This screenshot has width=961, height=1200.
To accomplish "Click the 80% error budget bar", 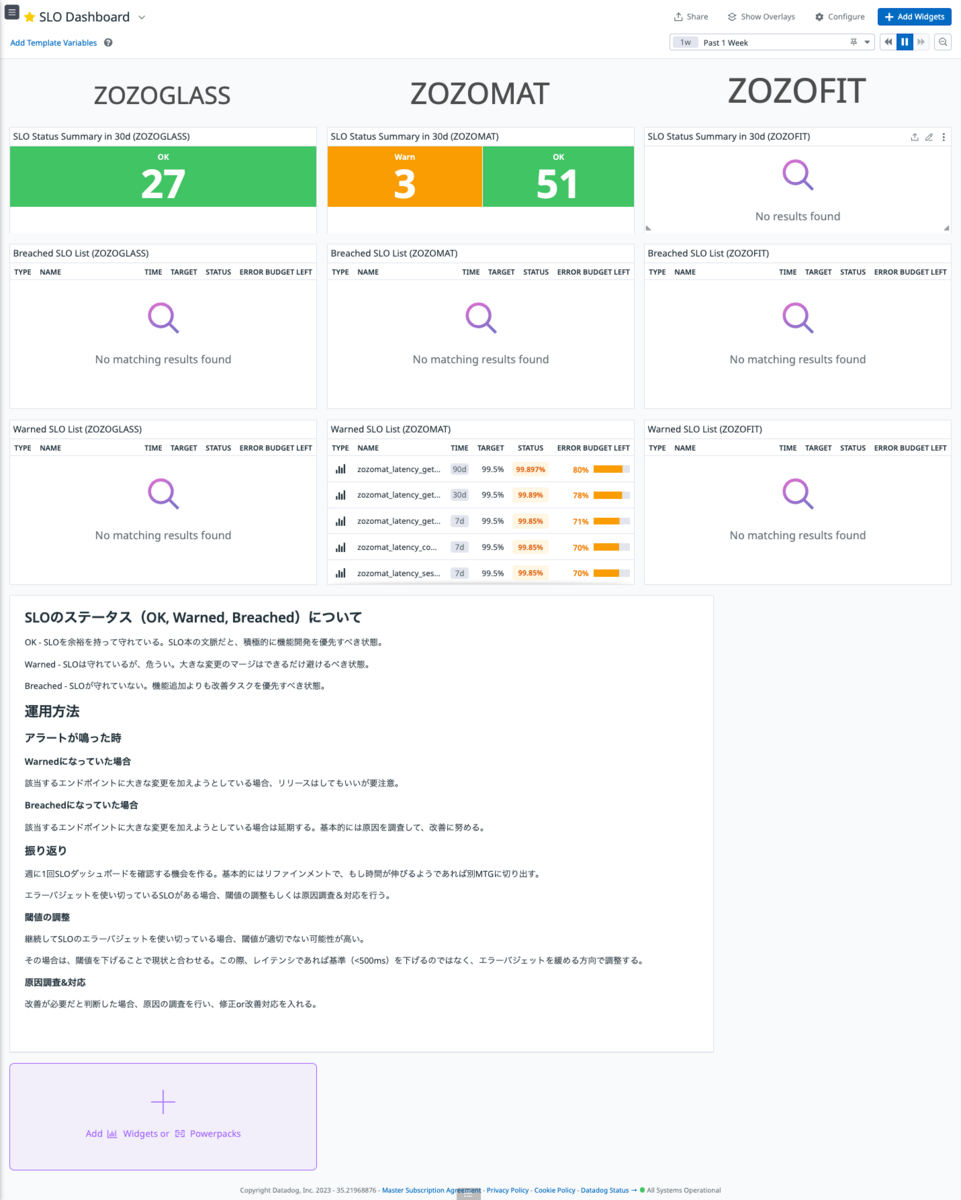I will [x=611, y=469].
